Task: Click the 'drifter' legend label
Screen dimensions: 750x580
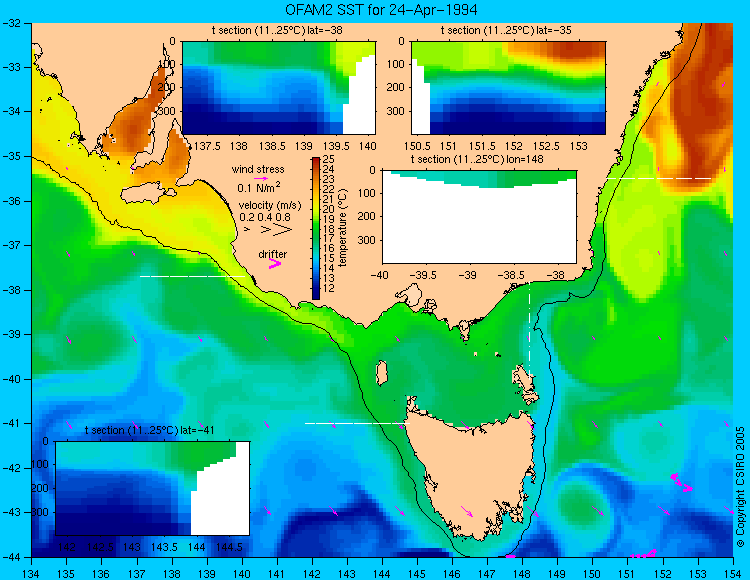Action: pos(273,254)
